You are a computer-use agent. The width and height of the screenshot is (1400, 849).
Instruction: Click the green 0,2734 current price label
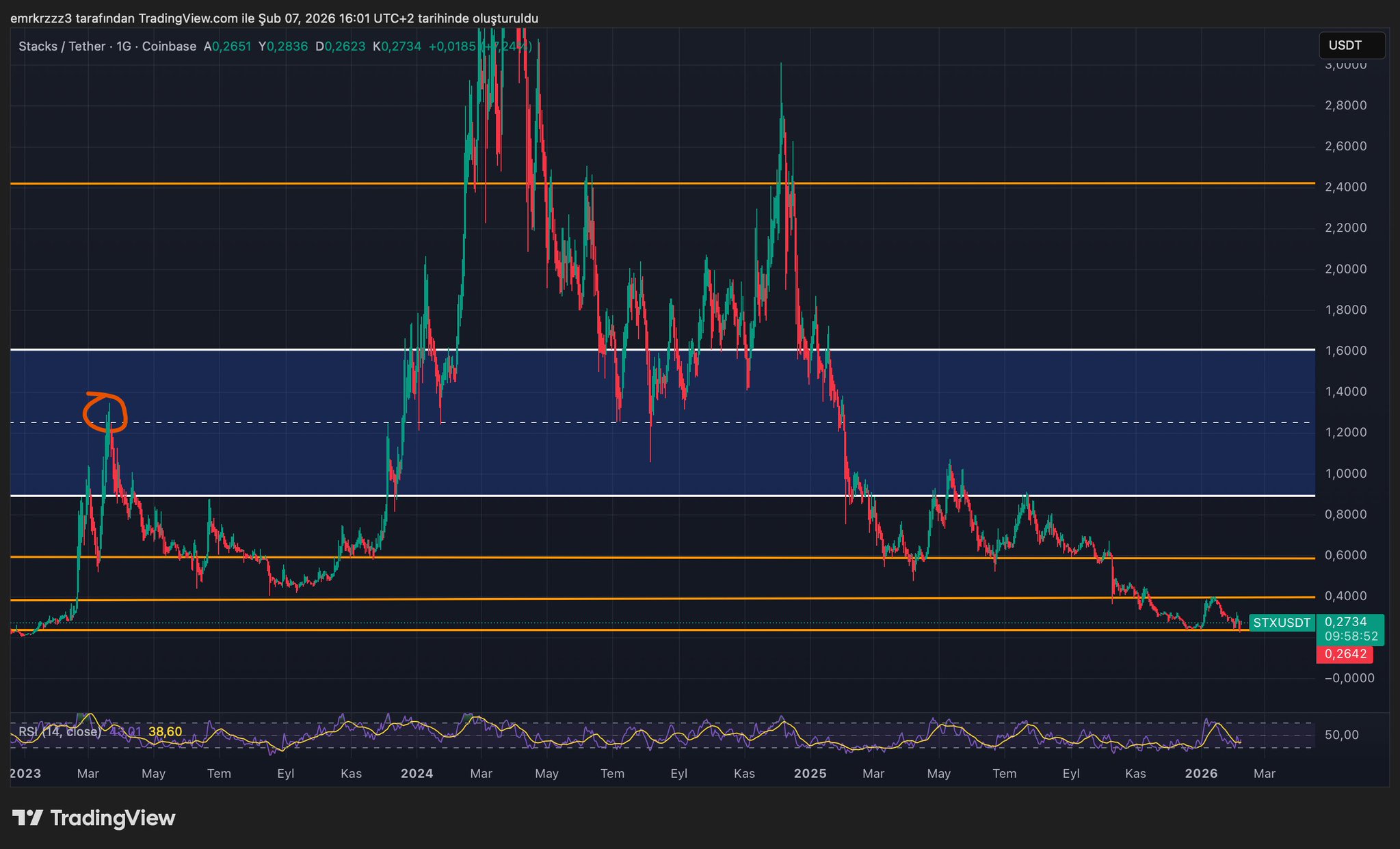1345,621
